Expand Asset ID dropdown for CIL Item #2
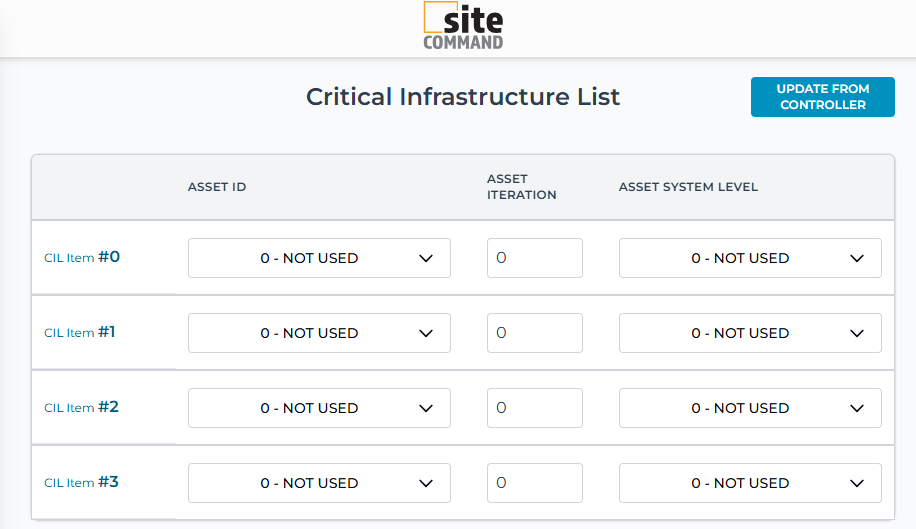This screenshot has height=529, width=916. click(319, 408)
